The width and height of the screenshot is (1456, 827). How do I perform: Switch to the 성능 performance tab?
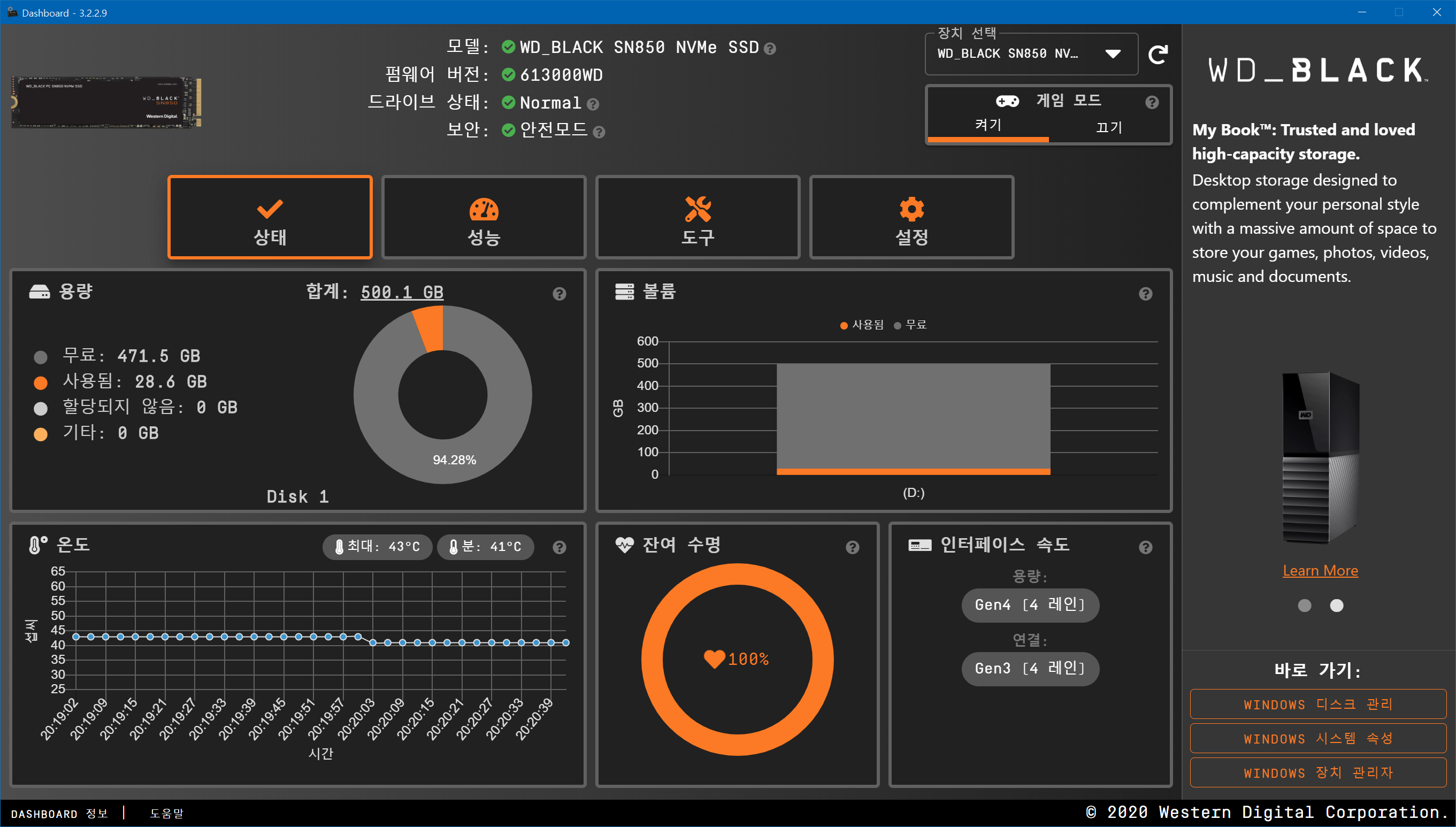(484, 218)
